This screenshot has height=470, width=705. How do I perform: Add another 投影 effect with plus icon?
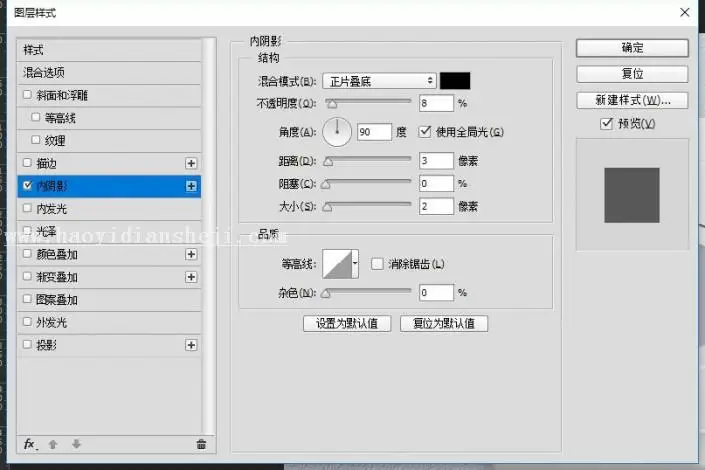pos(191,345)
